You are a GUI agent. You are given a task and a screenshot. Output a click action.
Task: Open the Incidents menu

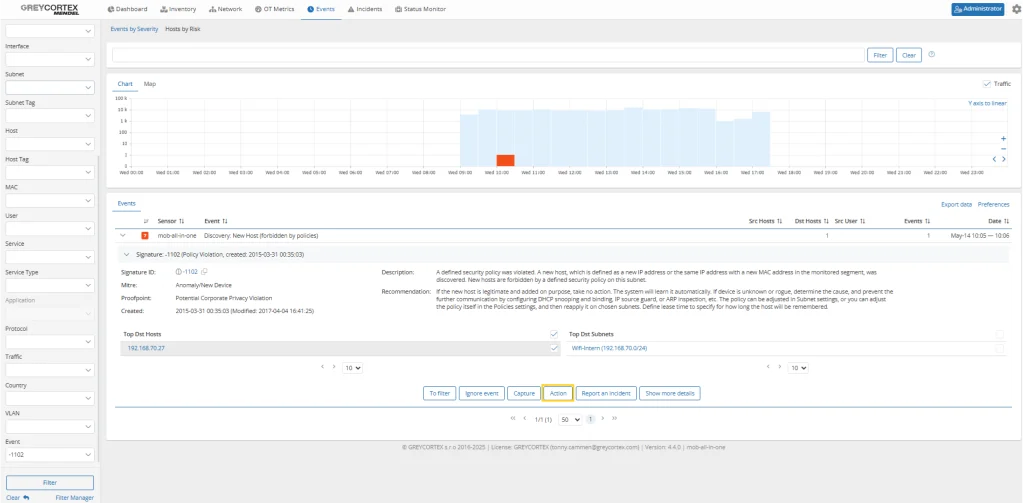point(365,9)
